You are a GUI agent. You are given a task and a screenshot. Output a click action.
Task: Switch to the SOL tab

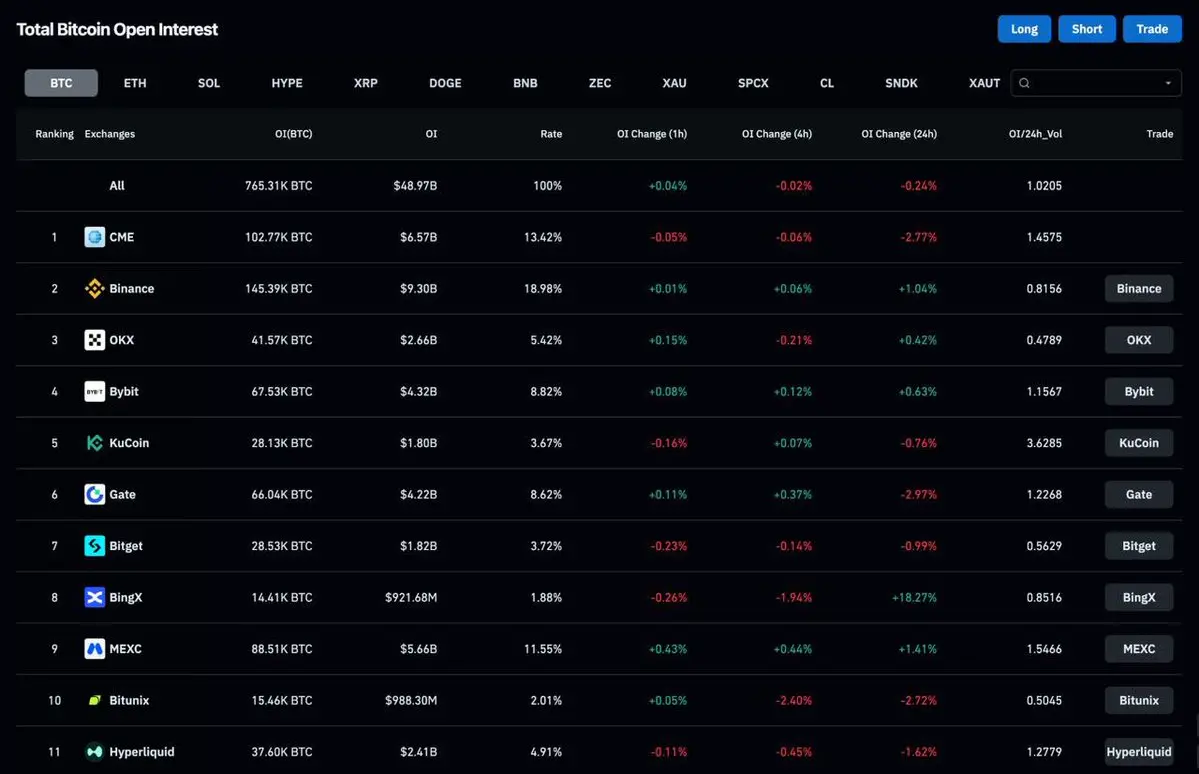[209, 83]
